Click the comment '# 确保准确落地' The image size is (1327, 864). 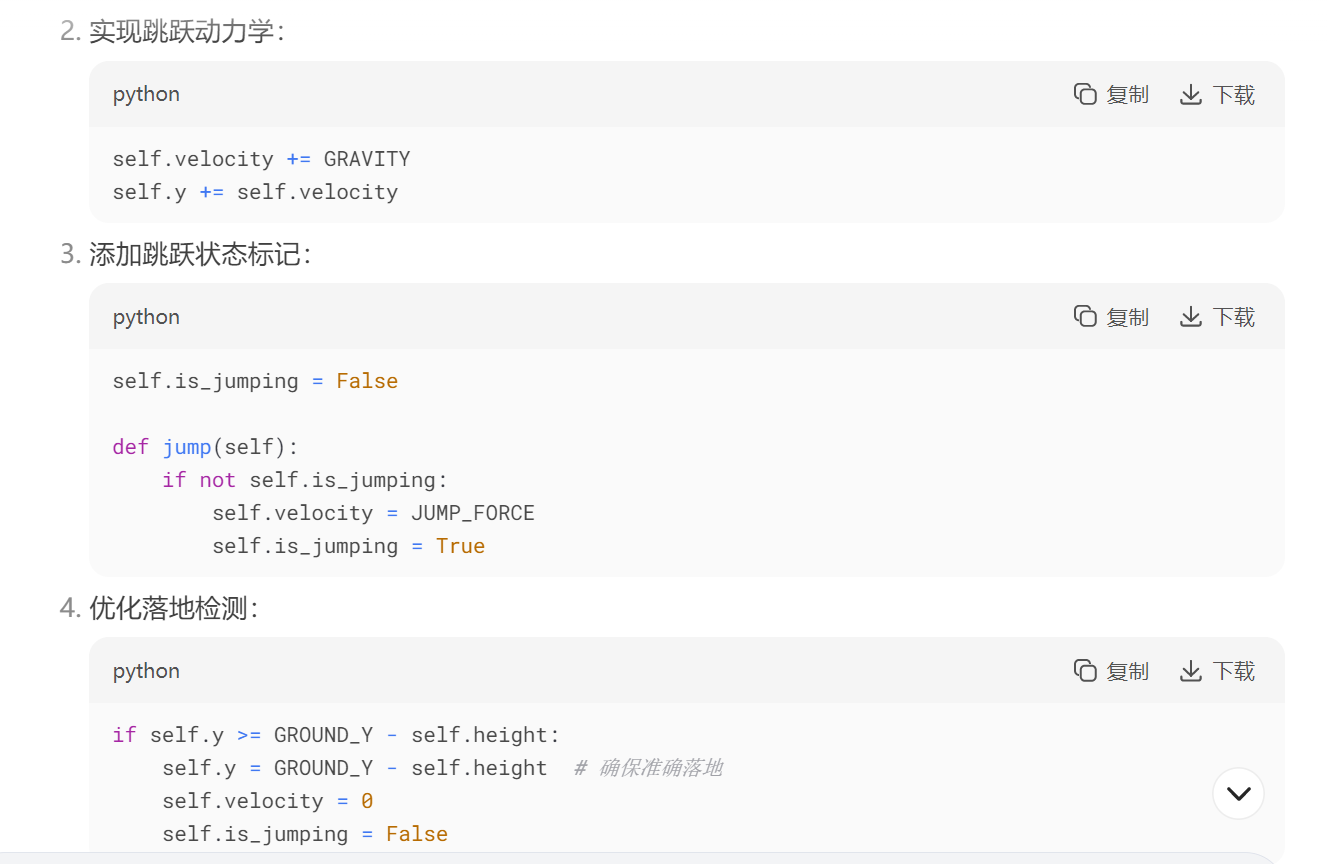click(x=648, y=768)
